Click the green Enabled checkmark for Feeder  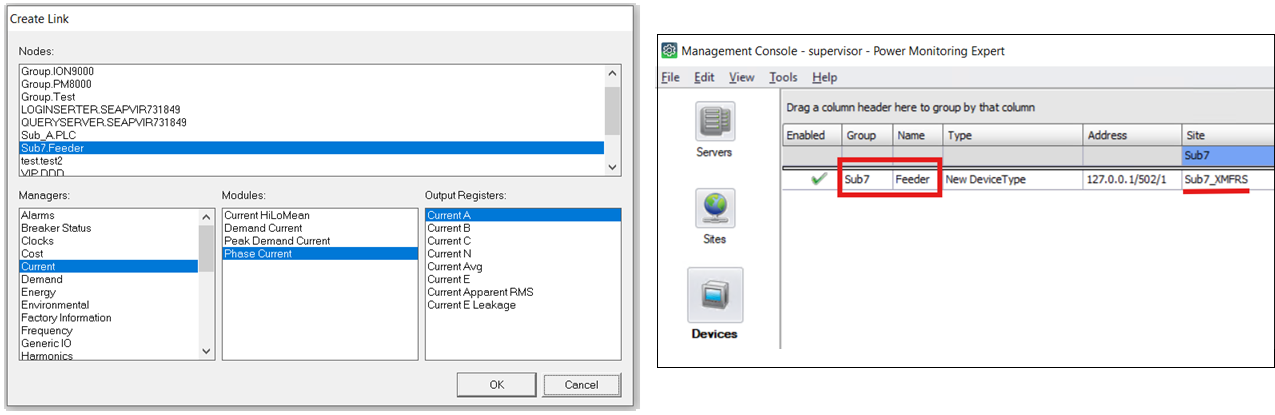click(818, 180)
